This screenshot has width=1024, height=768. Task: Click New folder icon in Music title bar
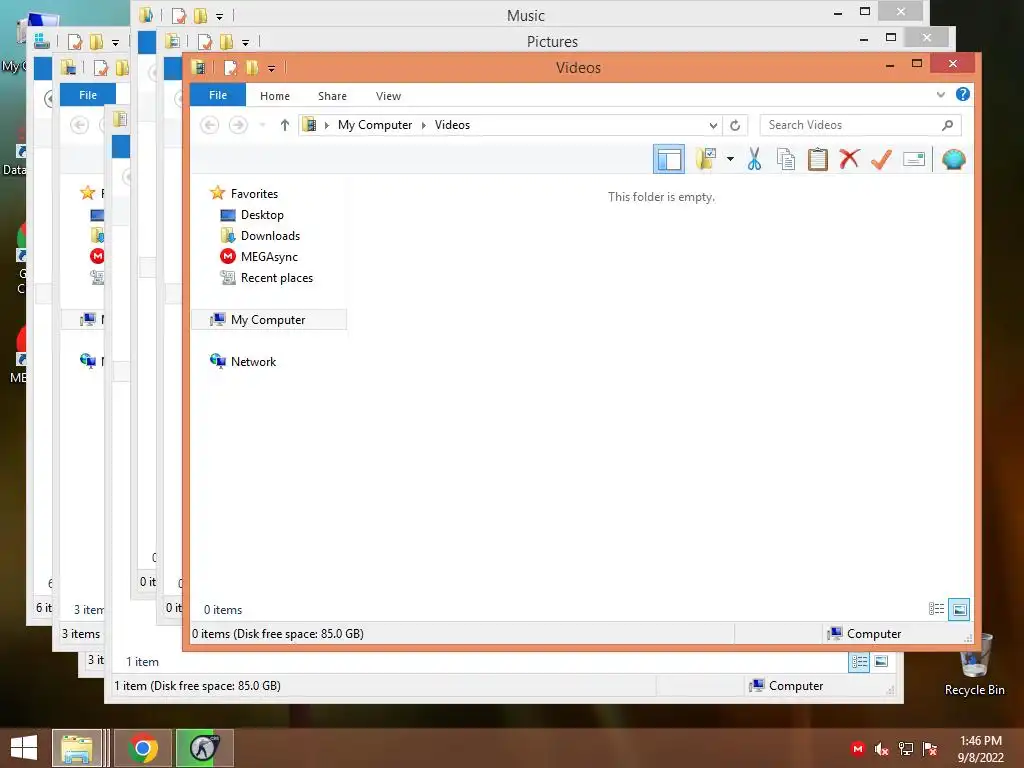click(x=200, y=15)
